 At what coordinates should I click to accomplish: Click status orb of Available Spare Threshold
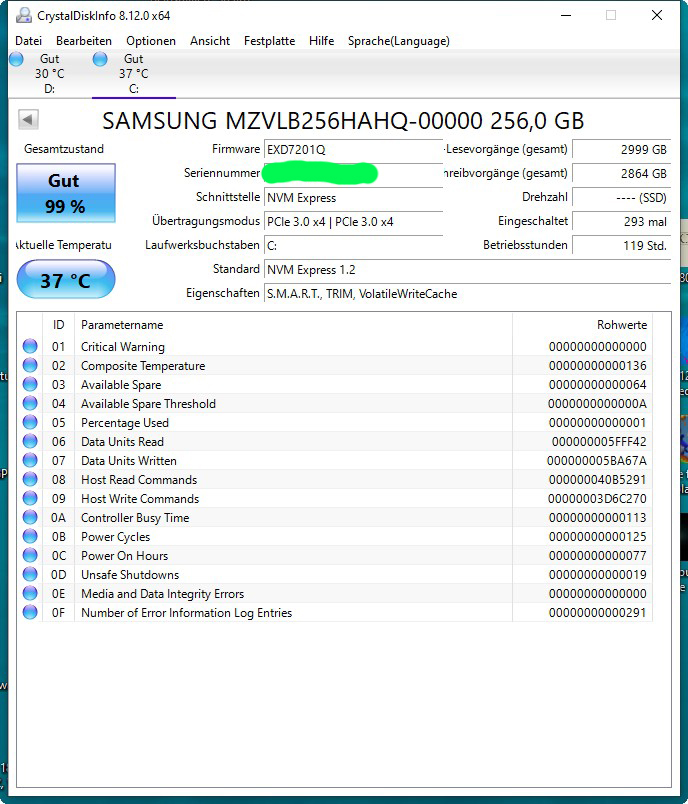30,403
